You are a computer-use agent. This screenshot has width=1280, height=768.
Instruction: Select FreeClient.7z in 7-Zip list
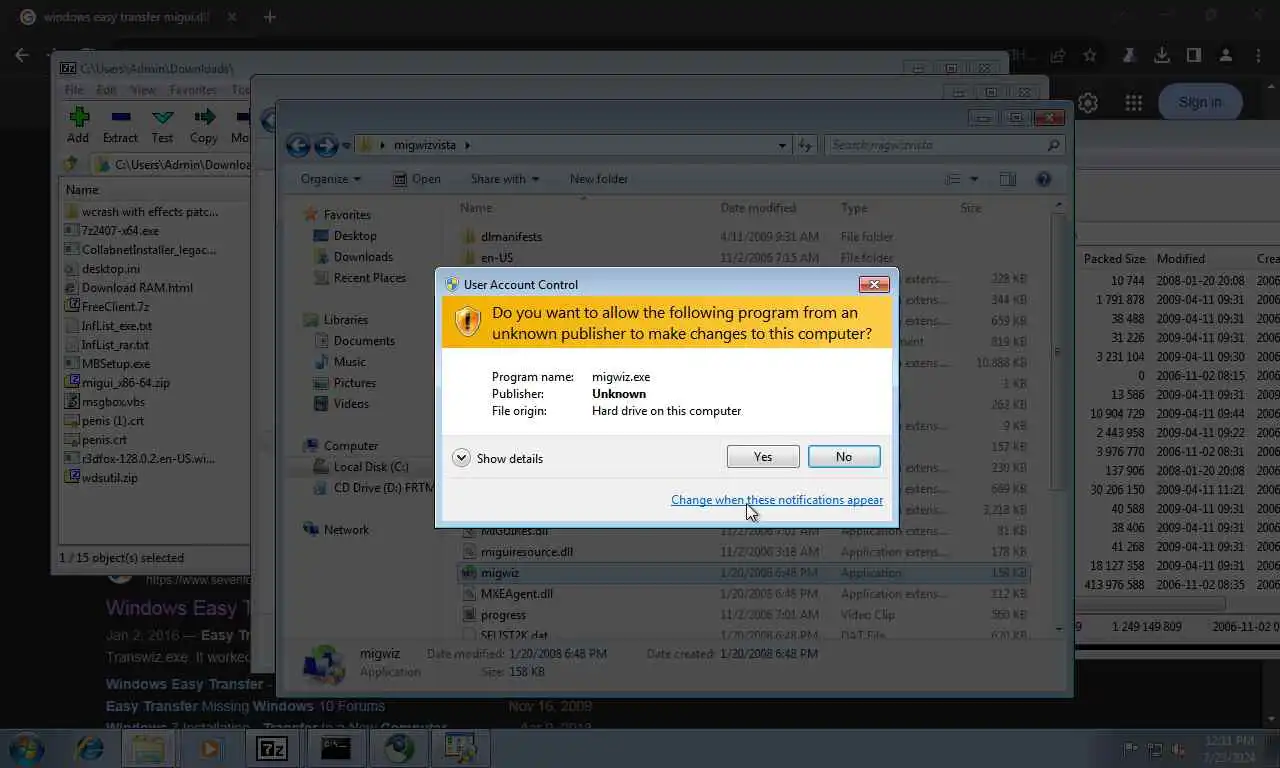115,307
